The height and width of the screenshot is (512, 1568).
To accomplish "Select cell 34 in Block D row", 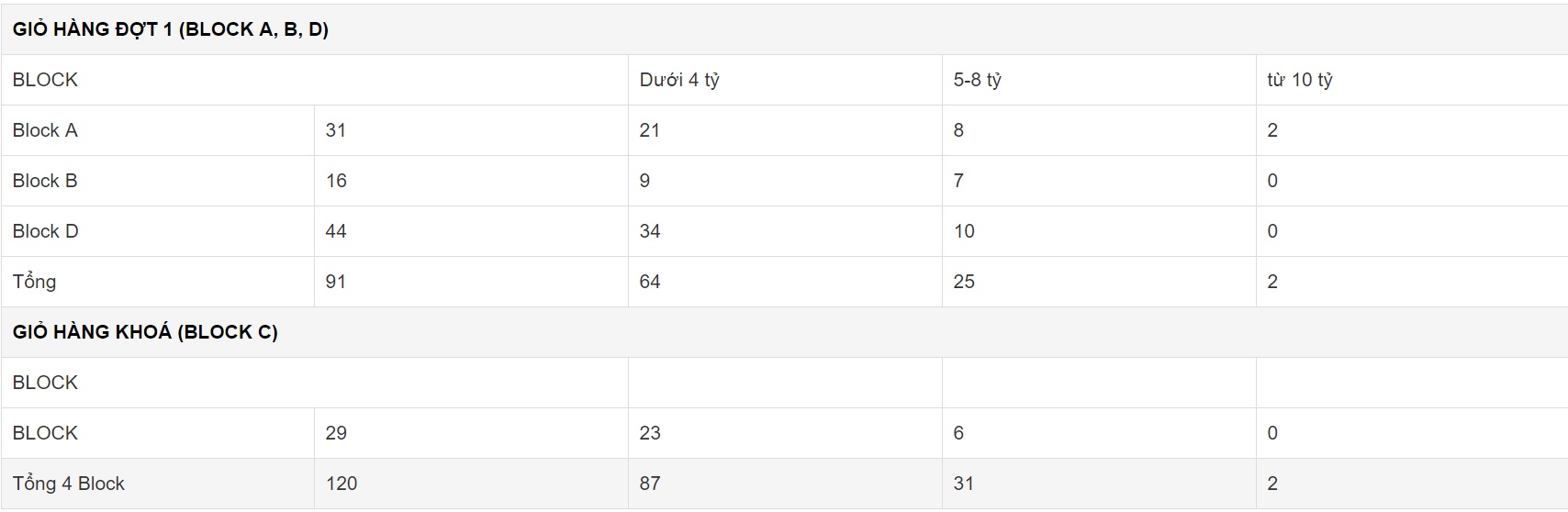I will click(x=650, y=231).
